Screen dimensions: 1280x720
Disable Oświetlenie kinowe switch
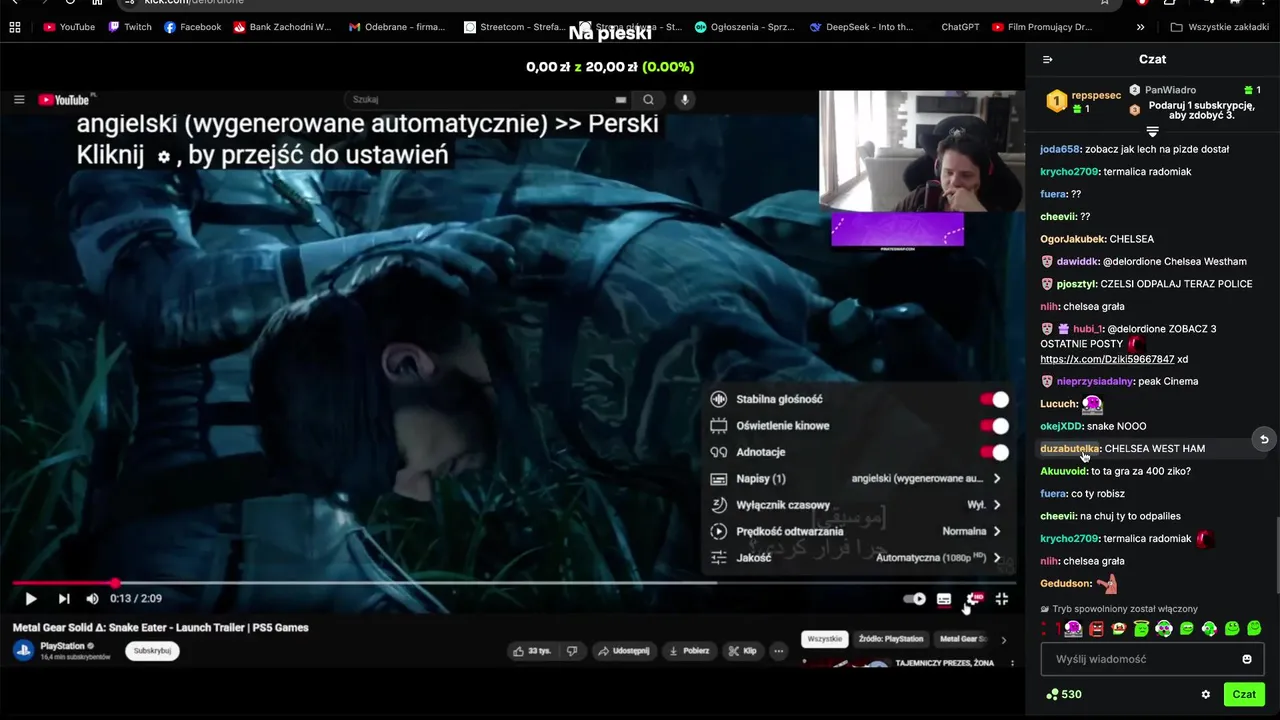(x=994, y=425)
